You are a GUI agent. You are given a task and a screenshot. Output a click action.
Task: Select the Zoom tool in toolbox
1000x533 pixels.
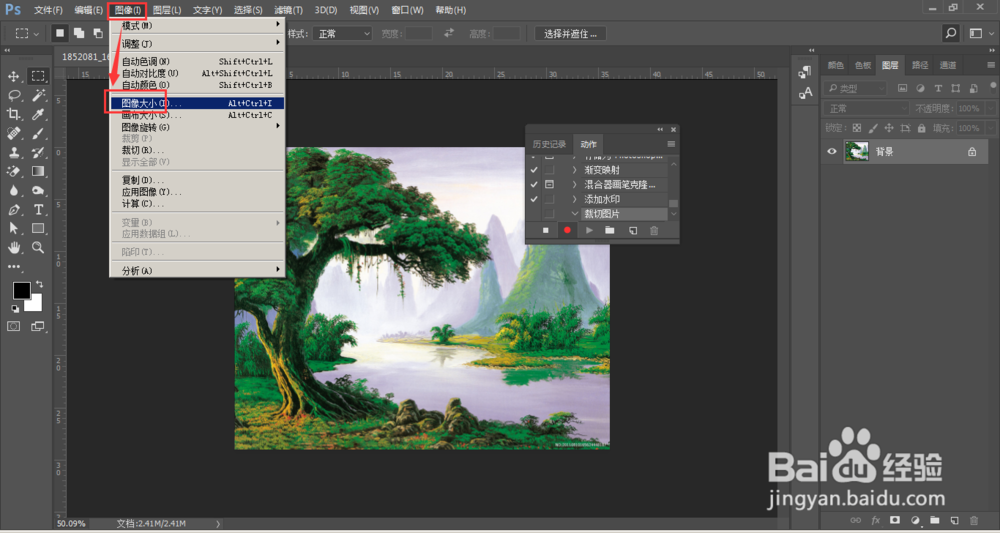[38, 247]
